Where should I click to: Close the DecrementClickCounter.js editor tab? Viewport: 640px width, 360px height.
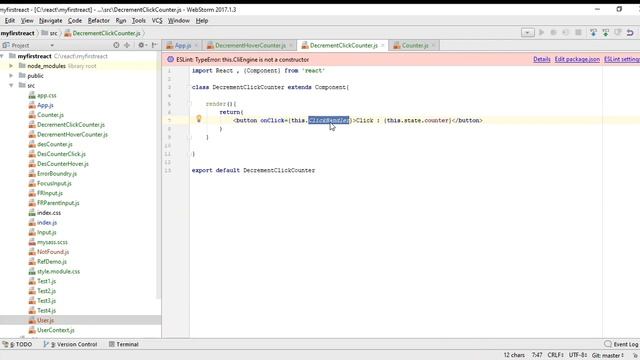(383, 45)
